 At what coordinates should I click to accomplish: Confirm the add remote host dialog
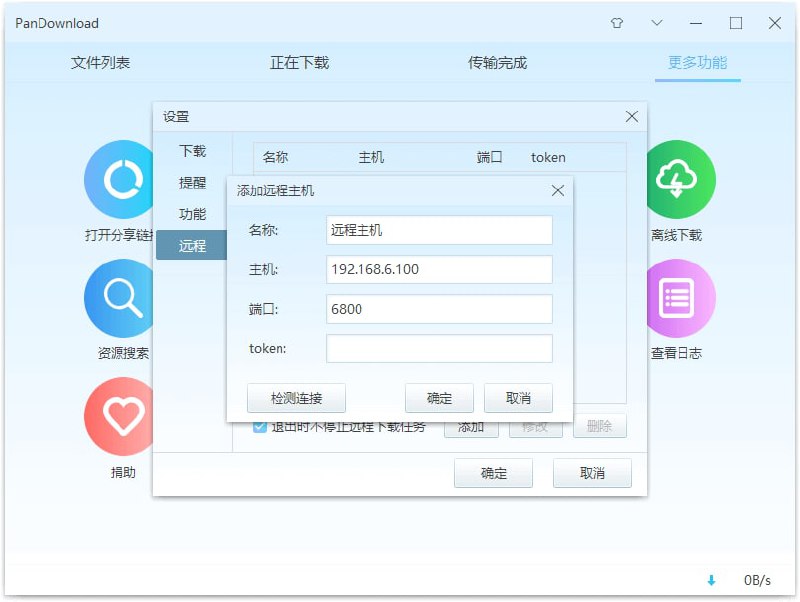tap(439, 398)
